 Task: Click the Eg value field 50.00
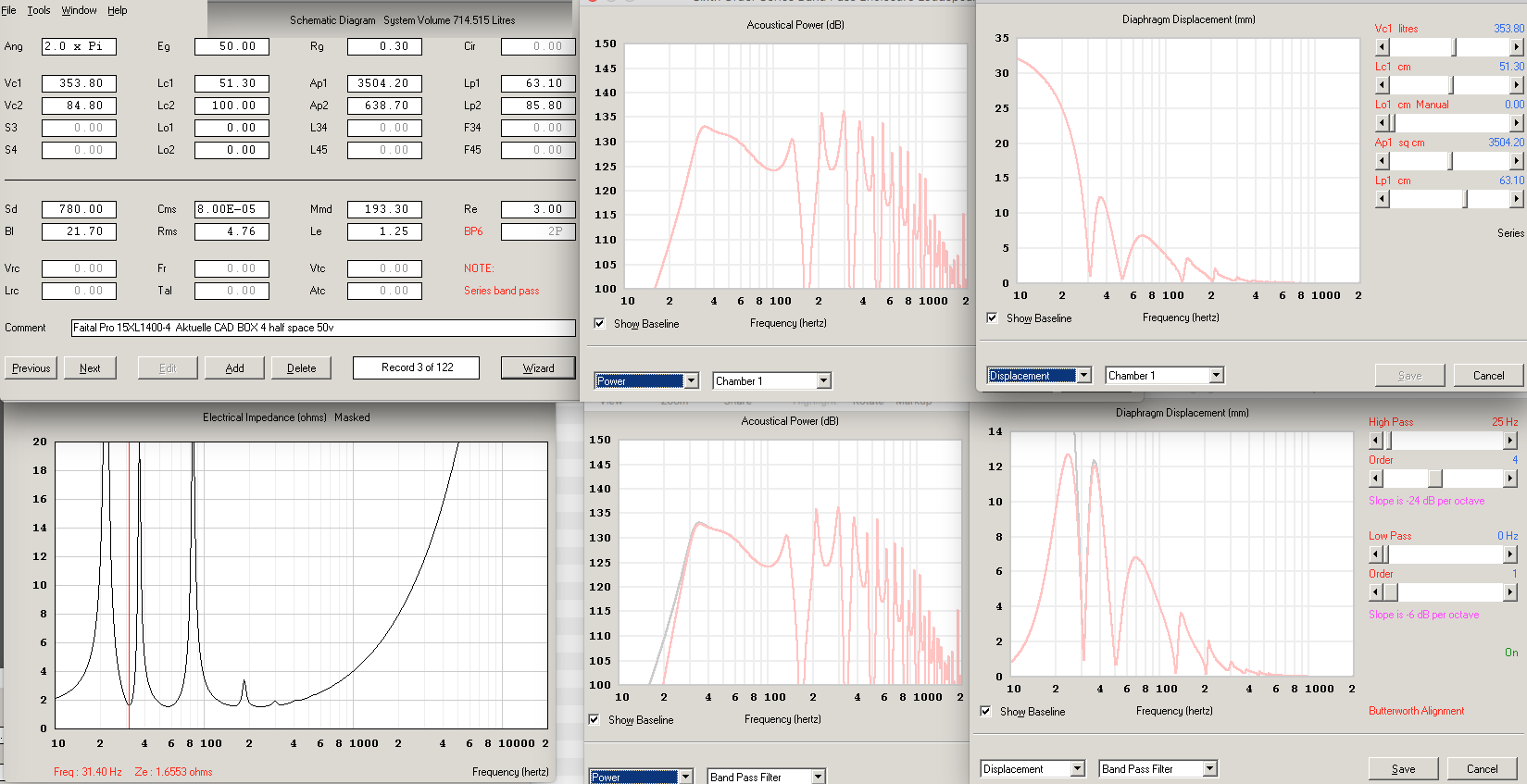pyautogui.click(x=232, y=46)
